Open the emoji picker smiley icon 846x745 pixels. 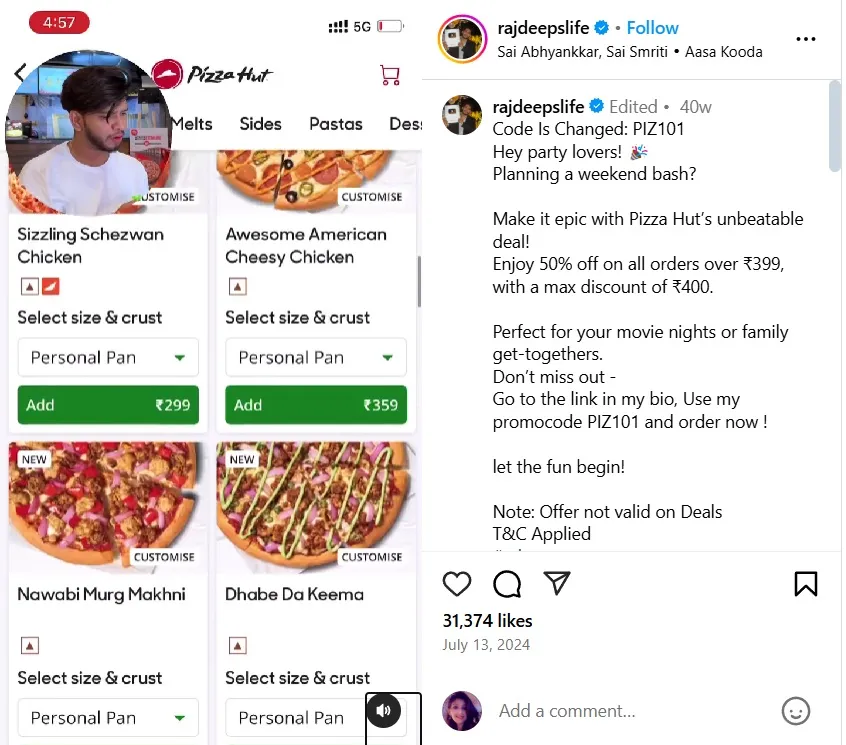tap(795, 711)
